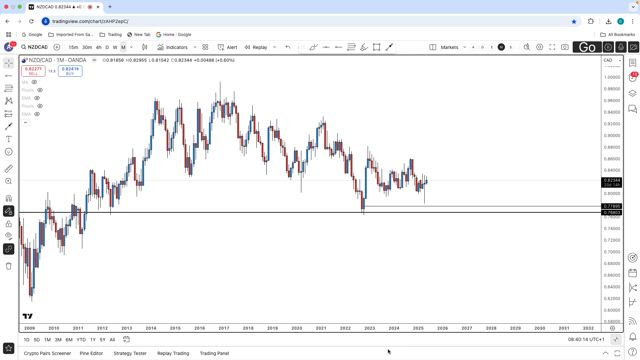Open the Alert creation button
This screenshot has width=640, height=360.
pos(227,47)
